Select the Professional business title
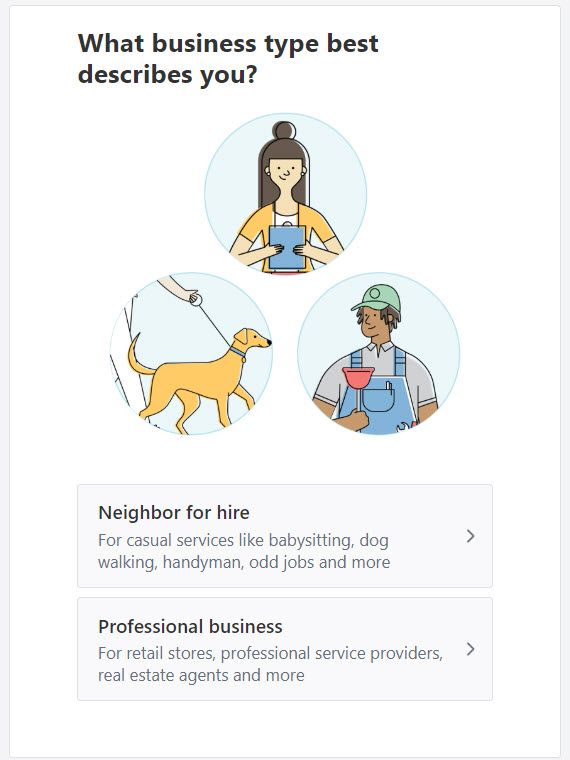Screen dimensions: 570x760 coord(190,626)
